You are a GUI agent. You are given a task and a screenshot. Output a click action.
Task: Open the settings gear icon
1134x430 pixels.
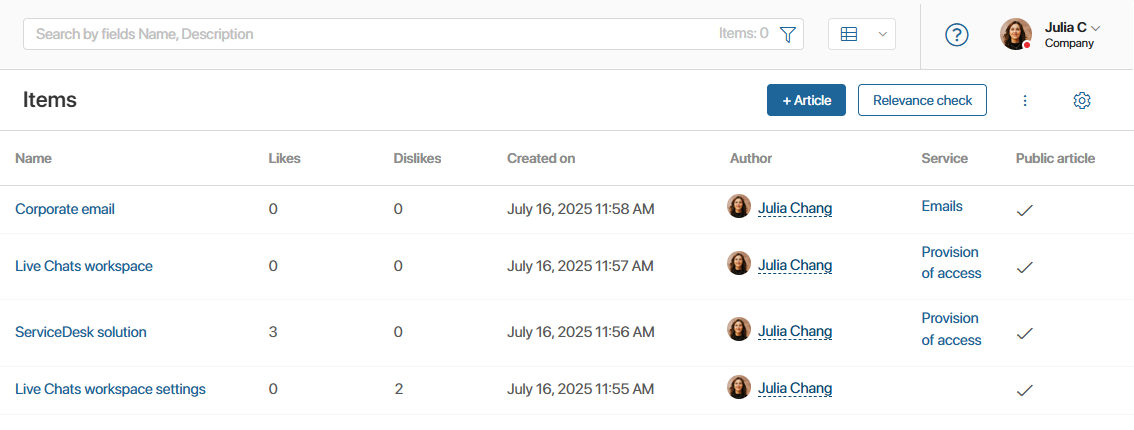pos(1081,100)
